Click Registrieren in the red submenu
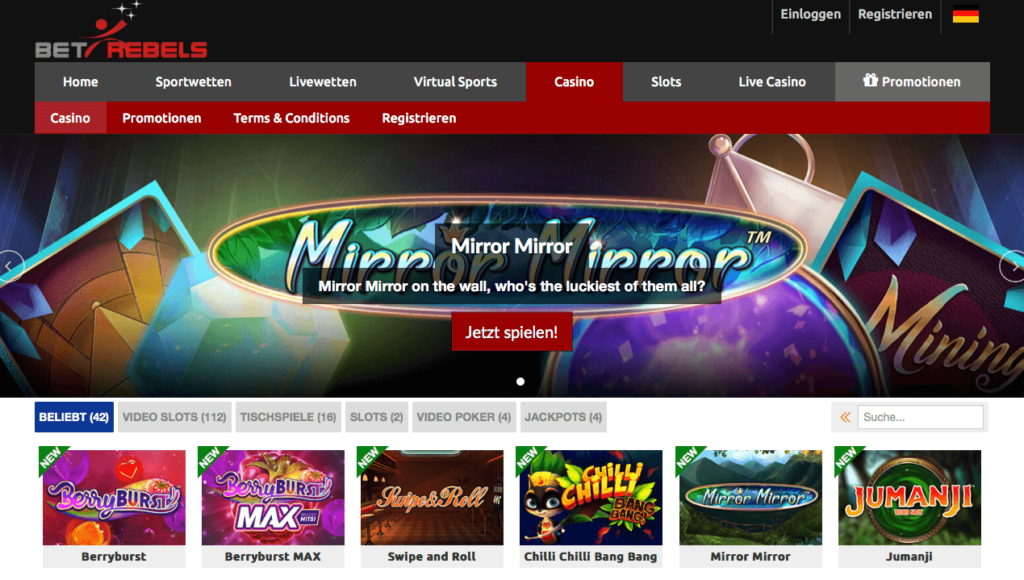 tap(419, 118)
